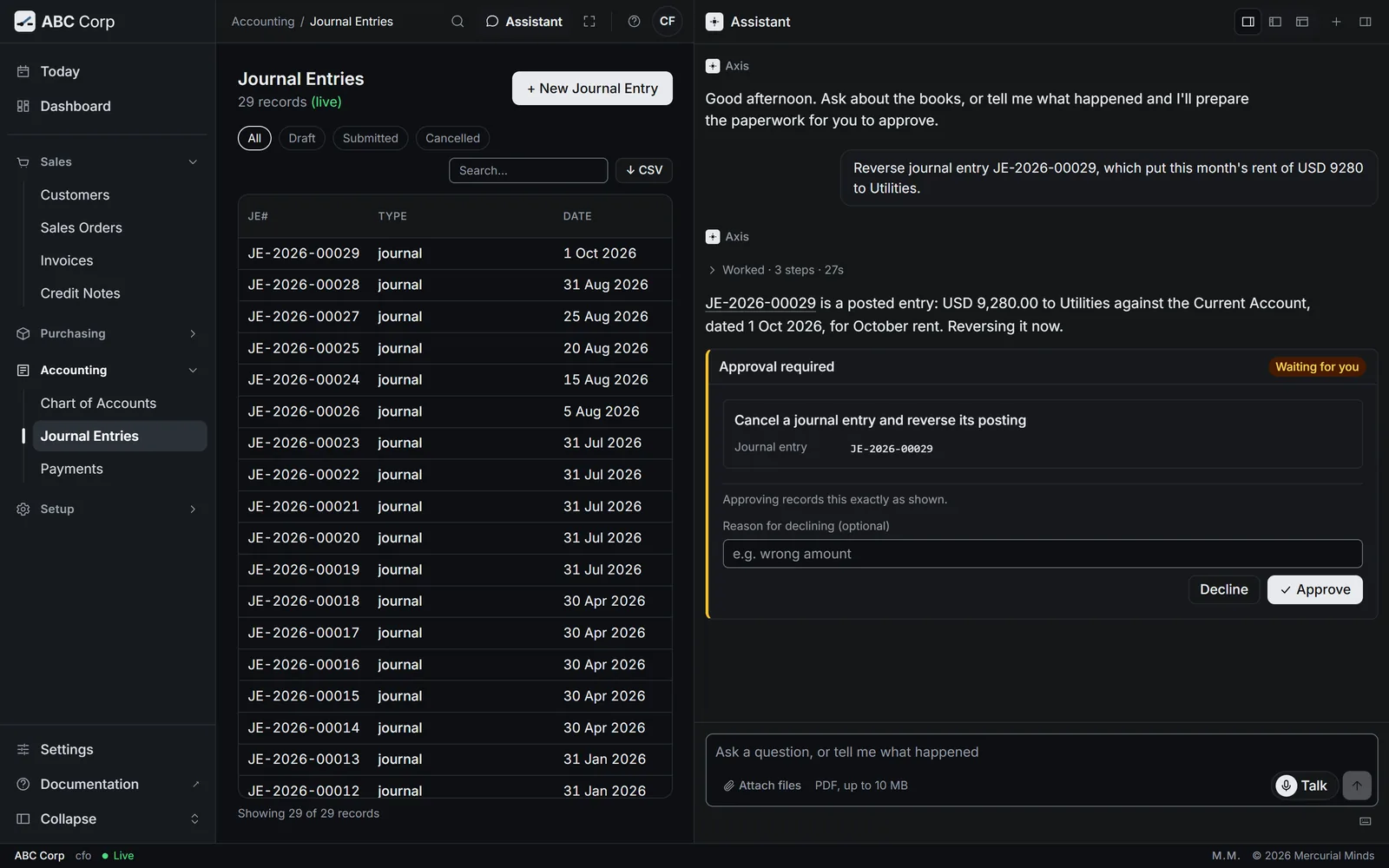
Task: Collapse the Accounting section
Action: 108,370
